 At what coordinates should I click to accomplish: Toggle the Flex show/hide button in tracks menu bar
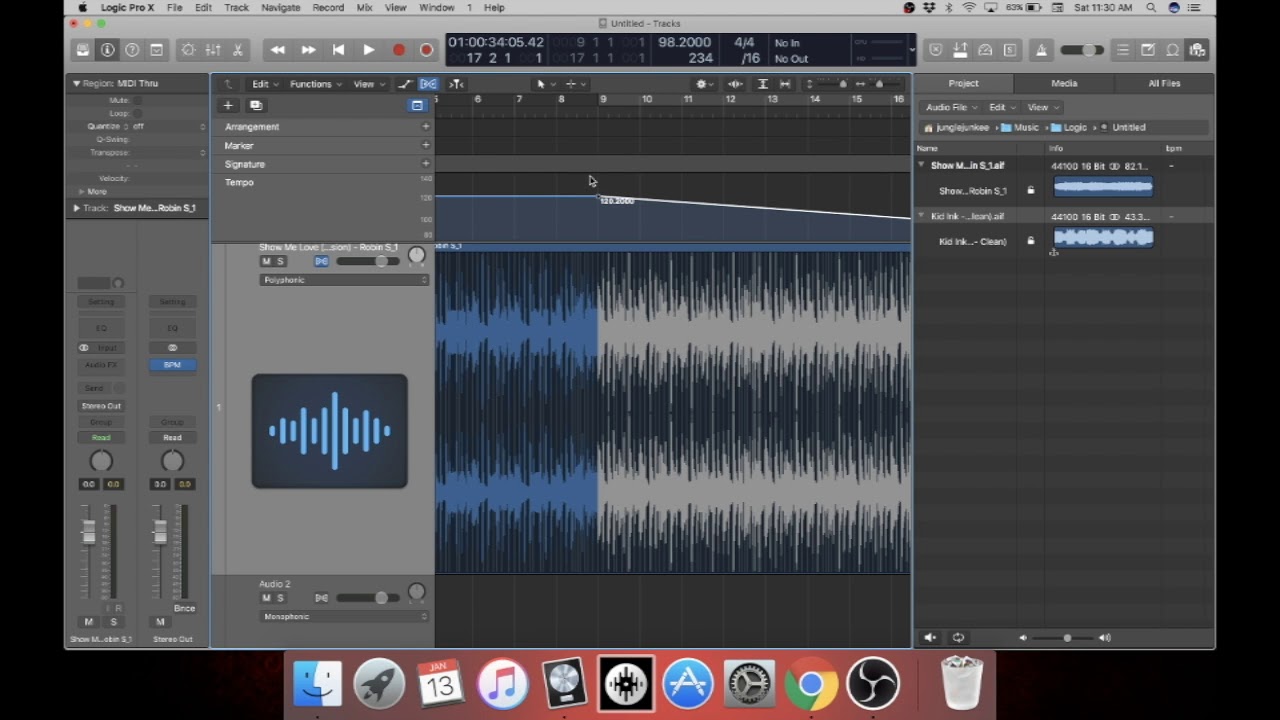428,84
